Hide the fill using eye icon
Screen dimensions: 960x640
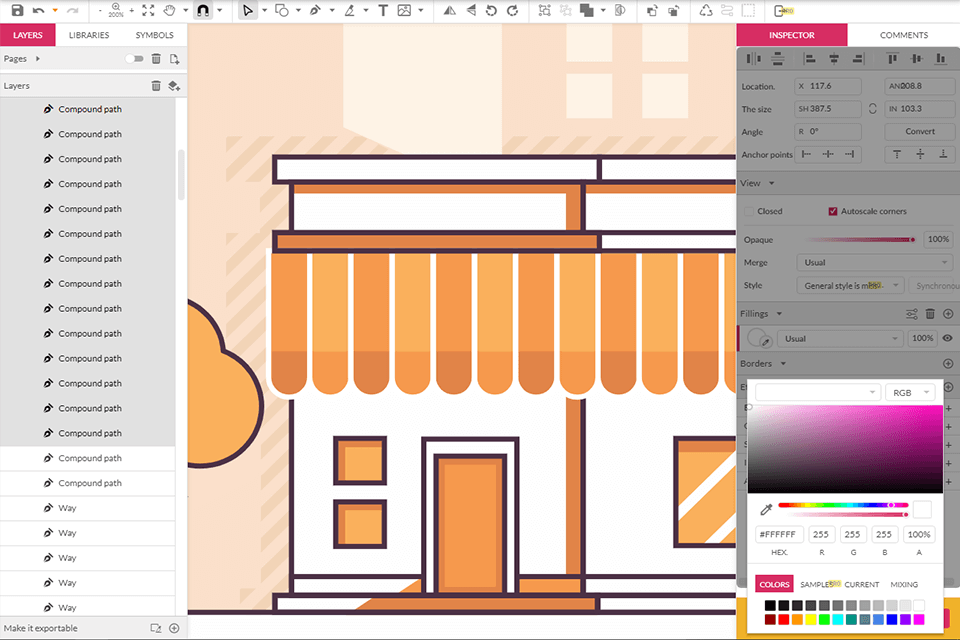pos(947,339)
